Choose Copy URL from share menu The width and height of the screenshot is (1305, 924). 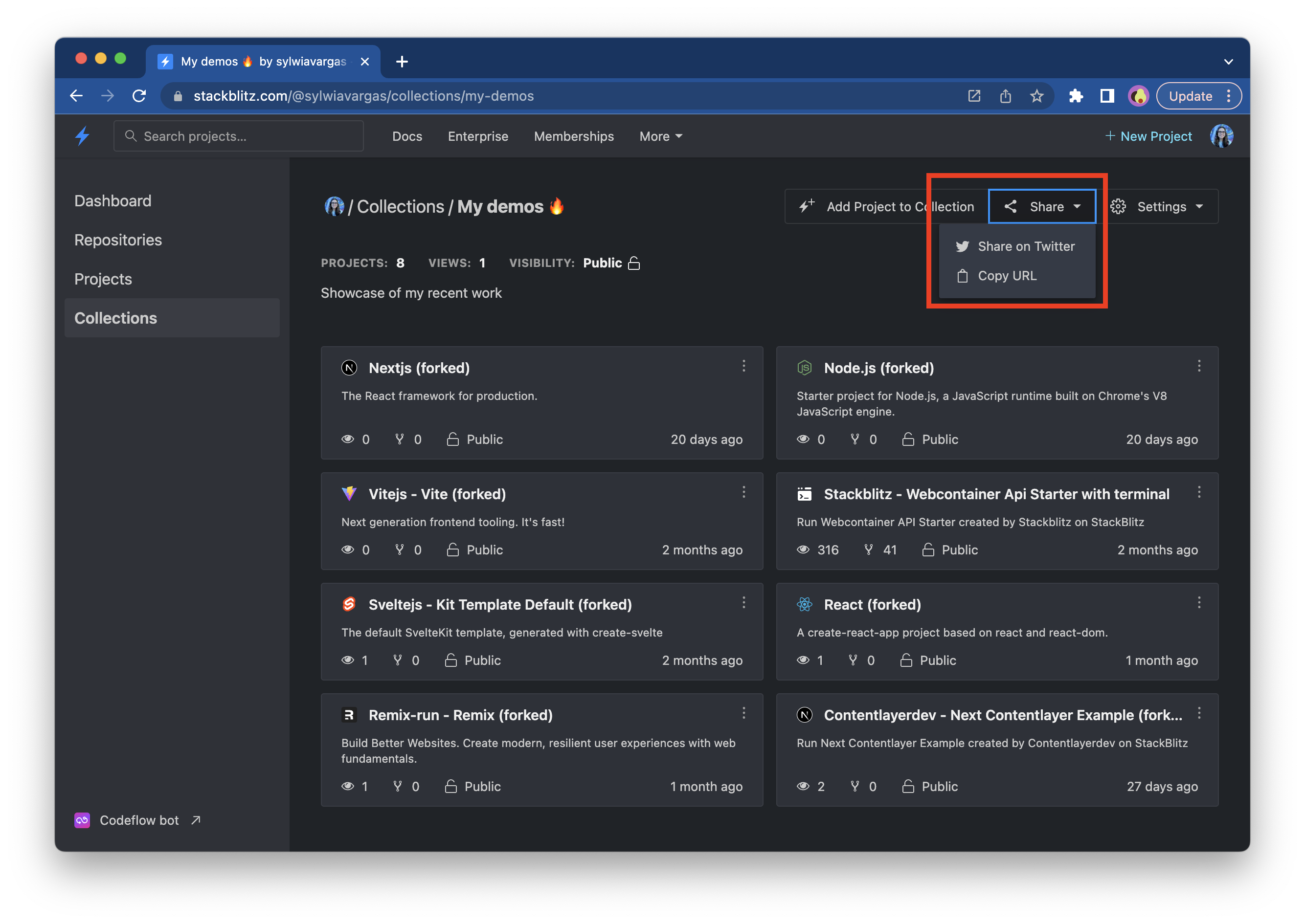tap(1006, 276)
